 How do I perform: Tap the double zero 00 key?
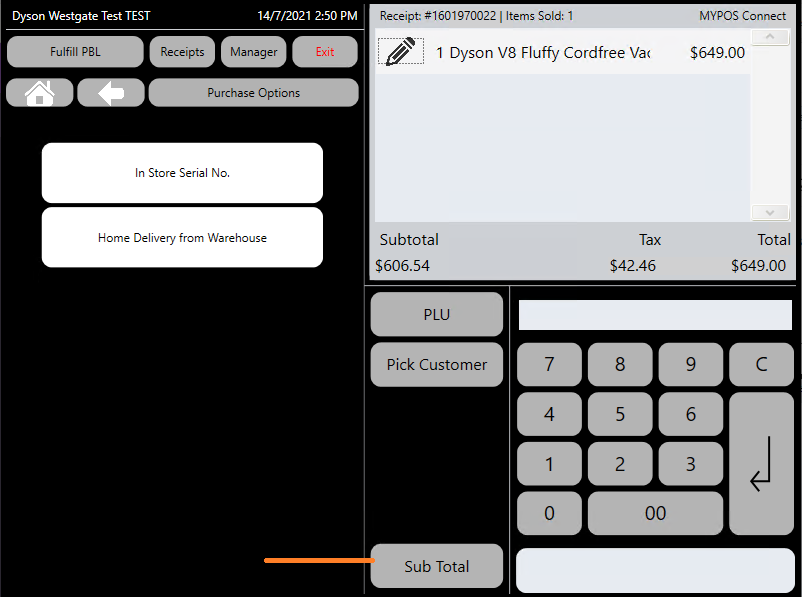[656, 514]
